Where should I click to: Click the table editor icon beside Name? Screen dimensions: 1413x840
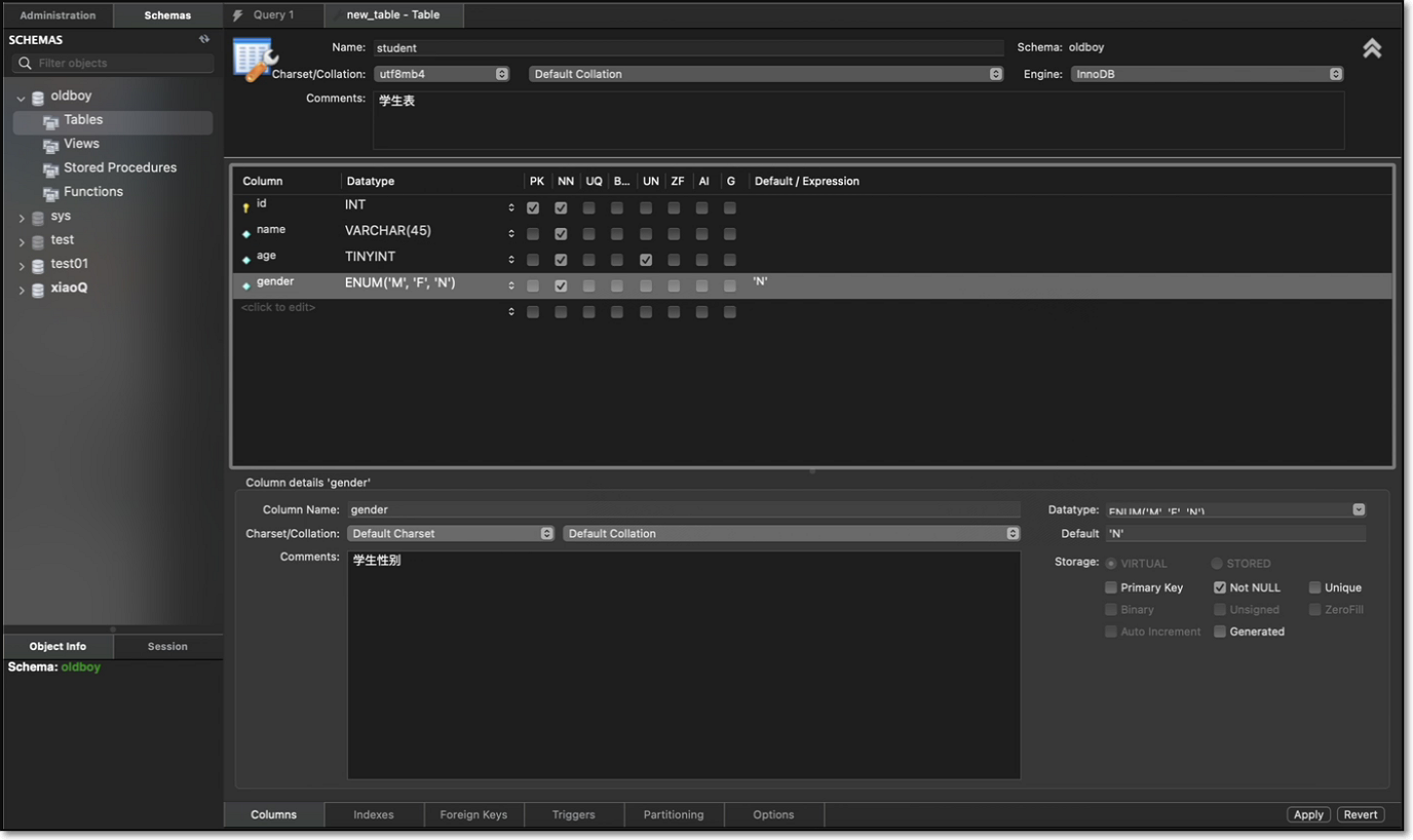pos(253,59)
